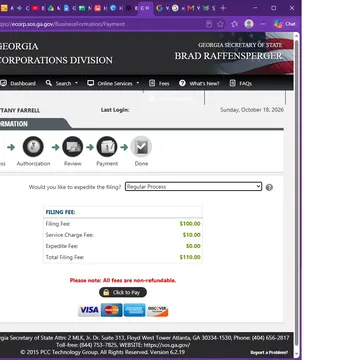This screenshot has height=360, width=360.
Task: Open the browser three-dot settings menu
Action: pos(263,24)
